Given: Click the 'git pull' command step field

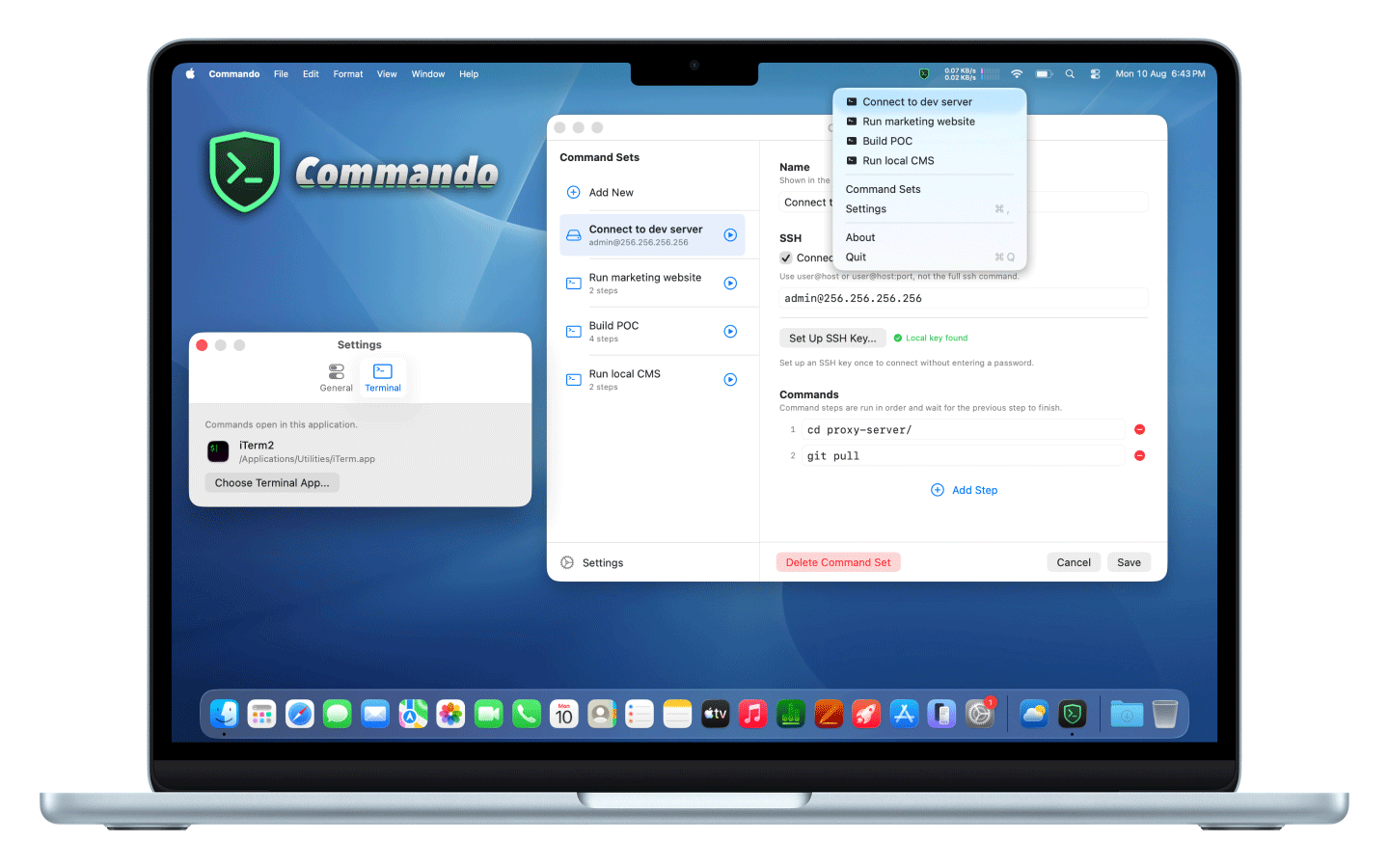Looking at the screenshot, I should point(964,456).
